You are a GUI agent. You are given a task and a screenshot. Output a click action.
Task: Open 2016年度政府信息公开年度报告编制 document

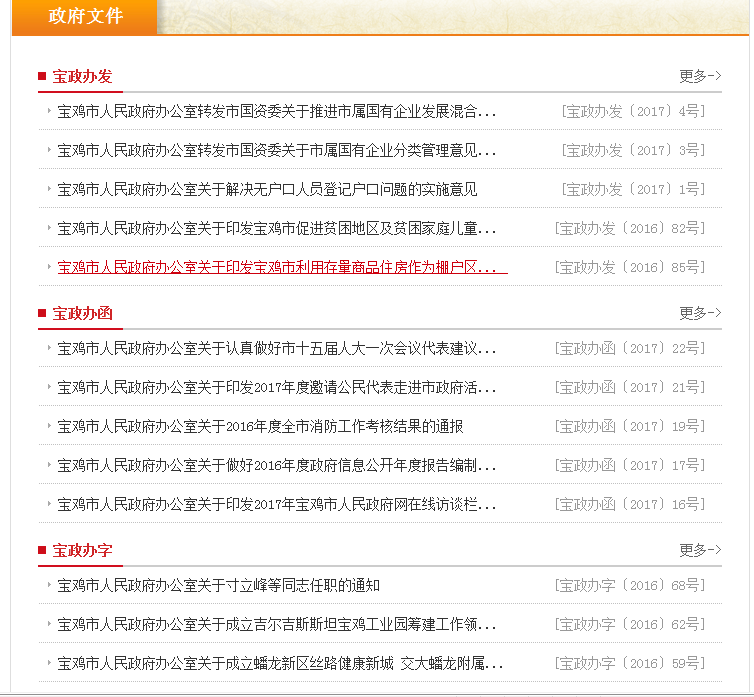(x=276, y=465)
